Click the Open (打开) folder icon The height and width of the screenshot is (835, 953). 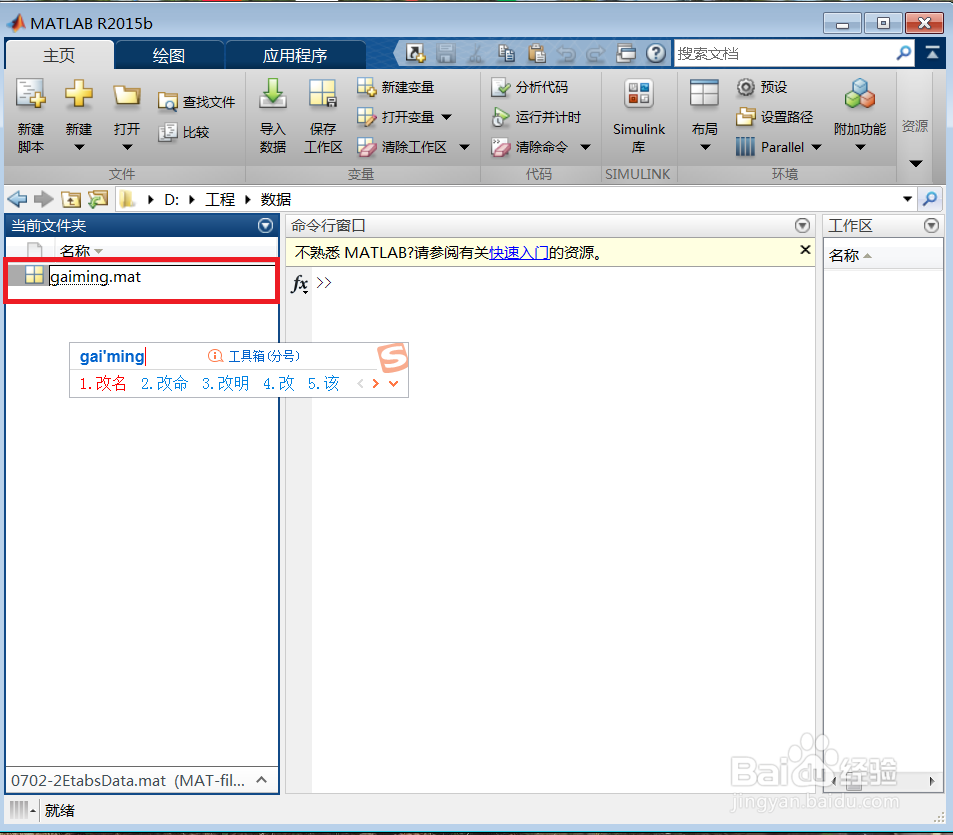pos(127,96)
